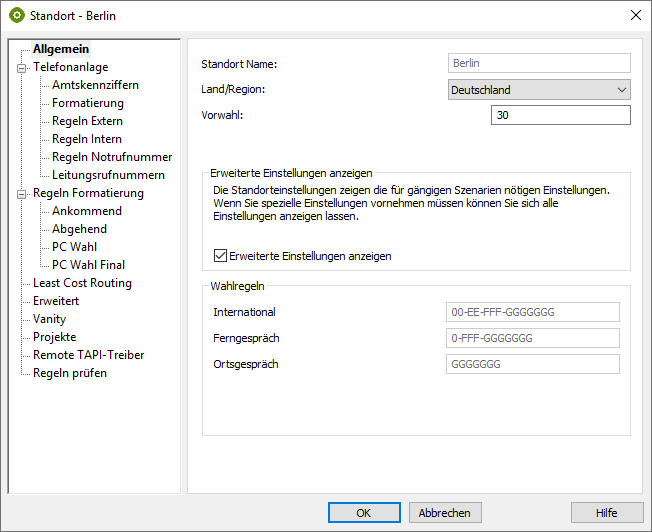Click the Abbrechen button
This screenshot has height=532, width=652.
click(x=445, y=512)
